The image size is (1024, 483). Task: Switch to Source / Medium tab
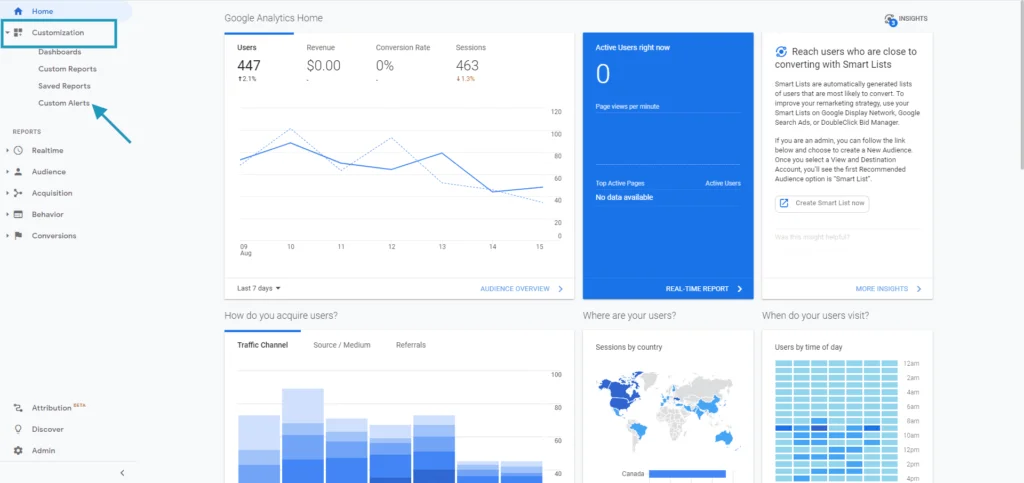tap(341, 345)
